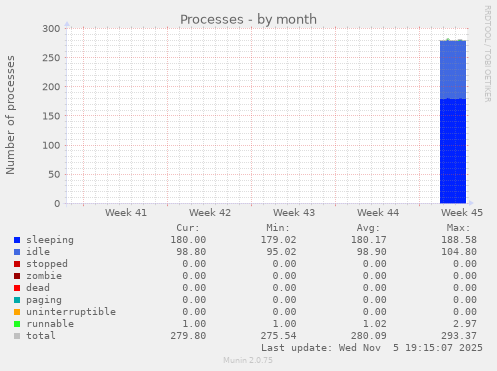This screenshot has height=371, width=497.
Task: Select the 'total' legend label
Action: pyautogui.click(x=41, y=336)
